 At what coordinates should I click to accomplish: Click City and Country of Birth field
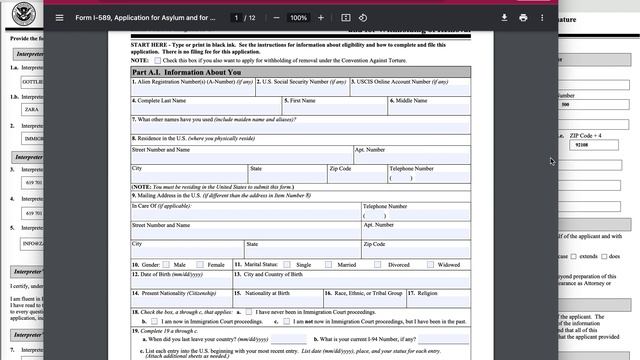[352, 282]
